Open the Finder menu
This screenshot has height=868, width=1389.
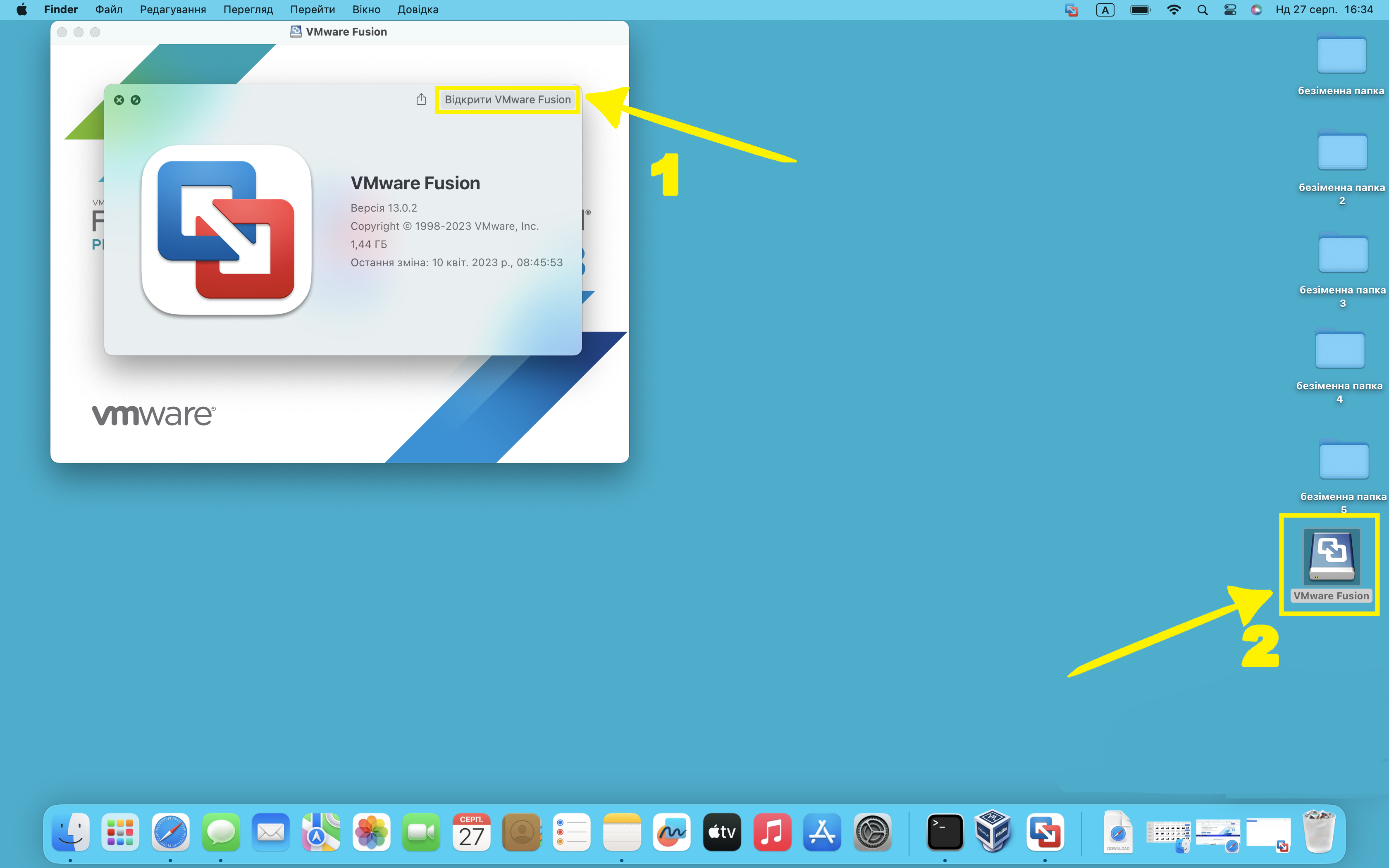[61, 10]
